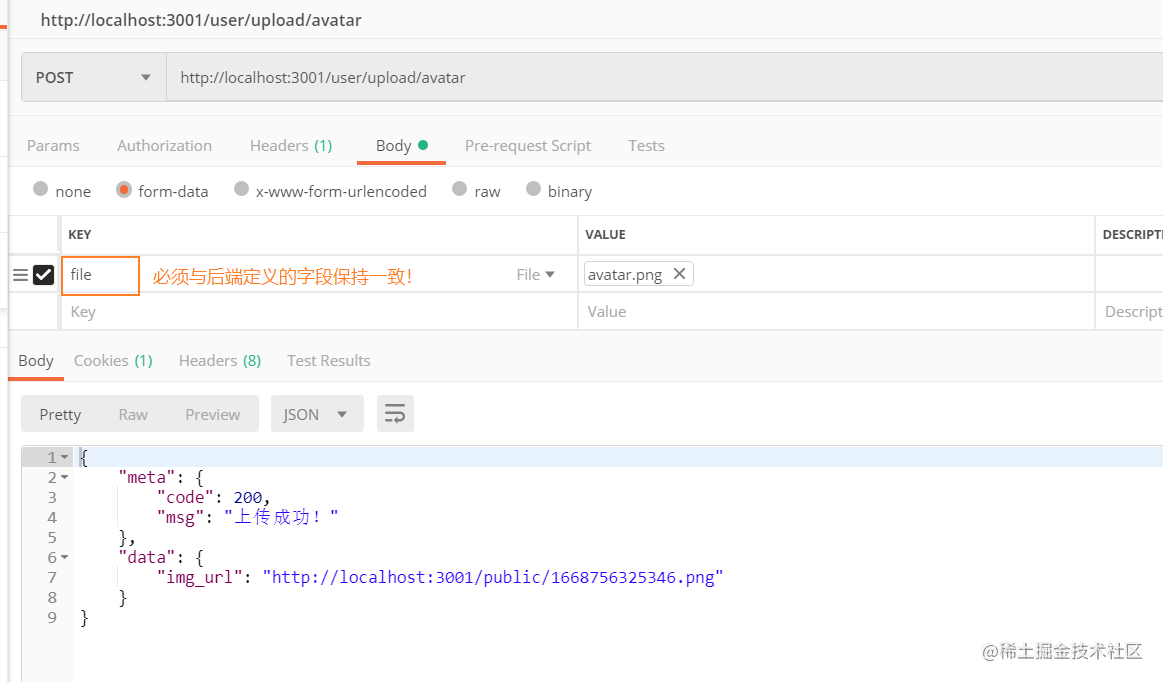Click the VALUE column header
Screen dimensions: 1163x682
tap(605, 235)
